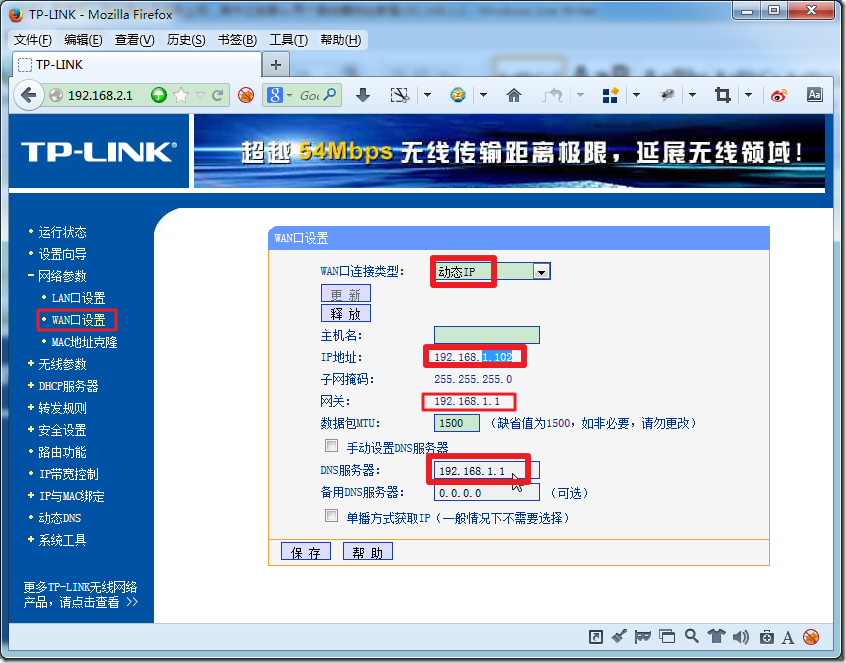This screenshot has width=846, height=663.
Task: Click the badge star toolbar icon
Action: pyautogui.click(x=458, y=95)
